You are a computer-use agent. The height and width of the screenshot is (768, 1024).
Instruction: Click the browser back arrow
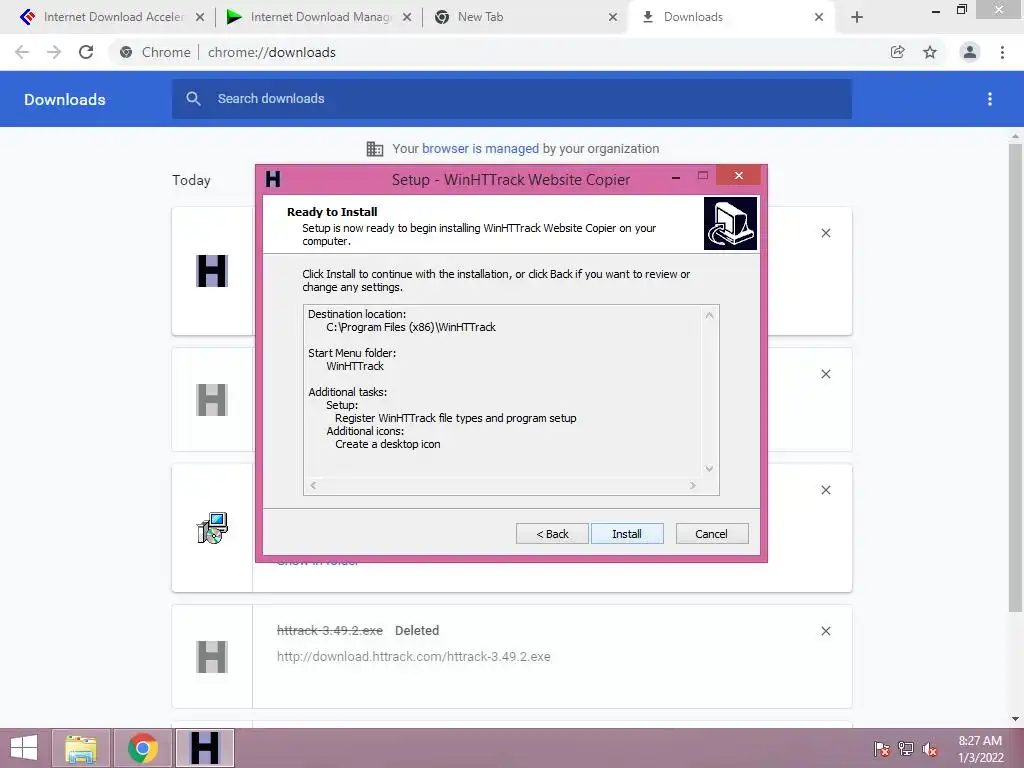(x=22, y=52)
